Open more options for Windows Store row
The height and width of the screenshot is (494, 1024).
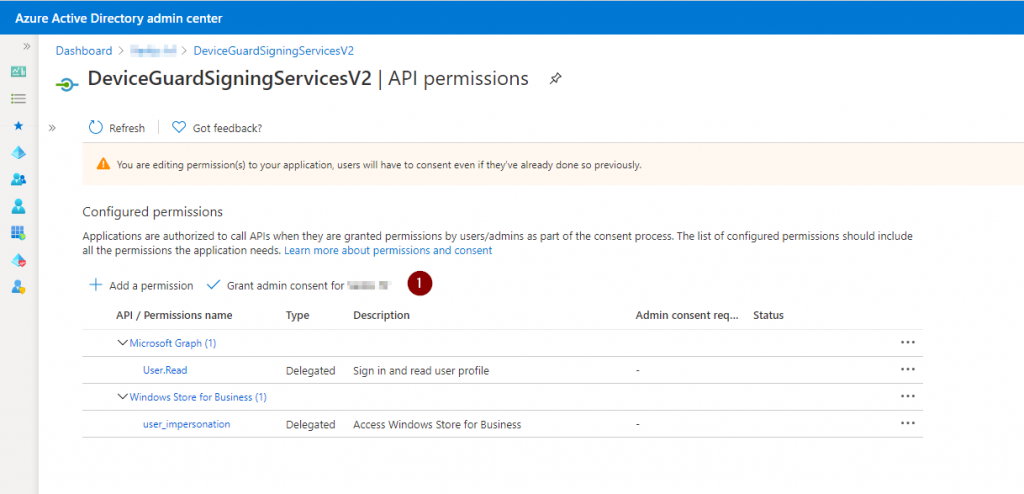[908, 396]
